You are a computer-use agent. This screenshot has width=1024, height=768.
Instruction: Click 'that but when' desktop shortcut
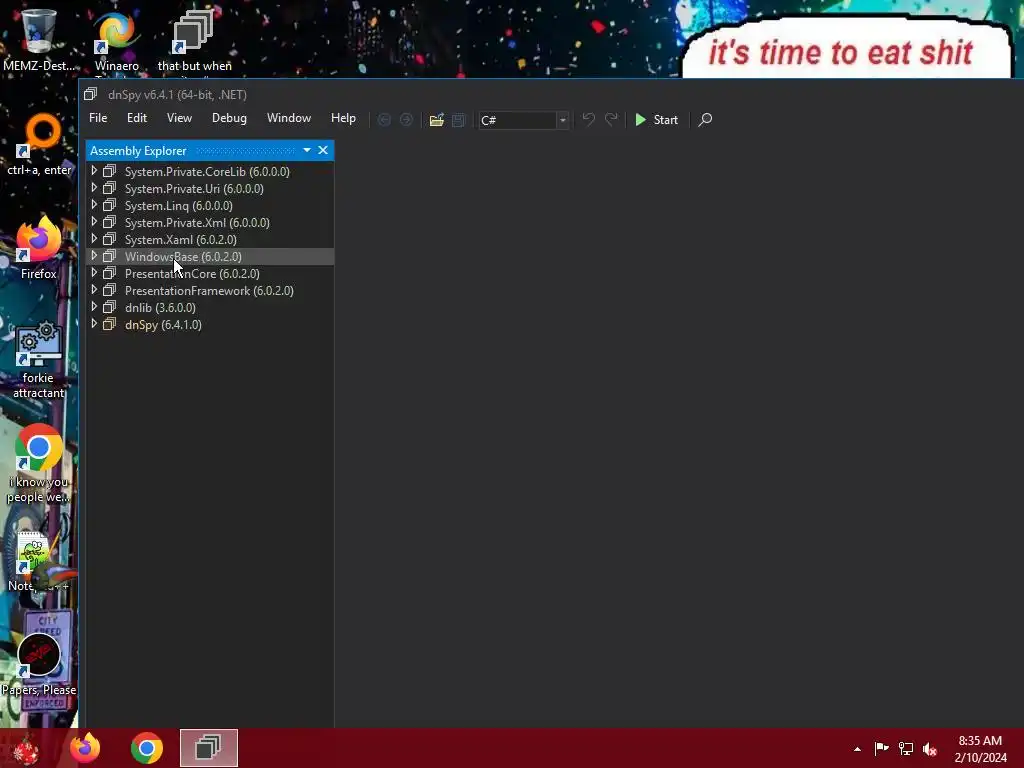pyautogui.click(x=194, y=40)
